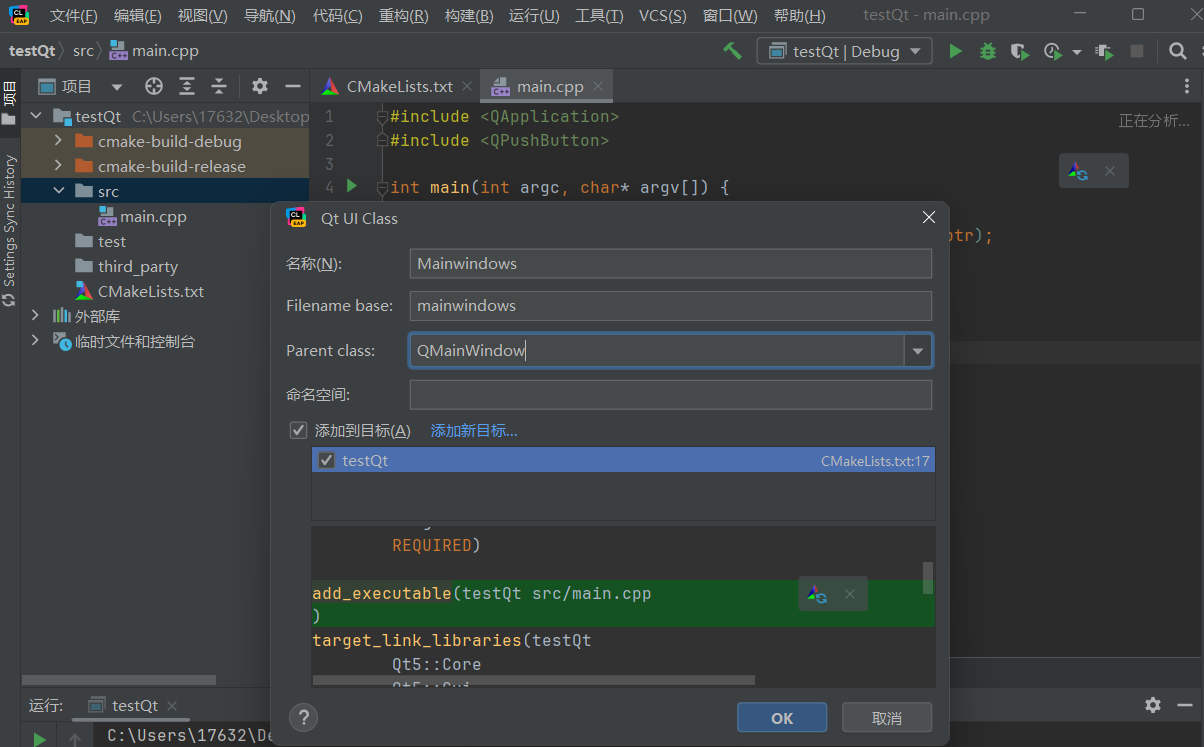Click the 项目 side tool window tab
This screenshot has height=747, width=1204.
[9, 105]
